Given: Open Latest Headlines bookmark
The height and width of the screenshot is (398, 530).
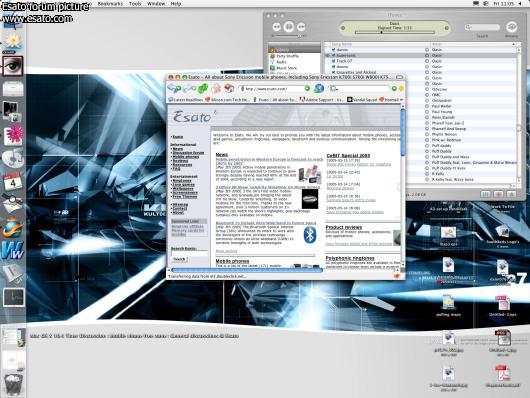Looking at the screenshot, I should point(186,100).
